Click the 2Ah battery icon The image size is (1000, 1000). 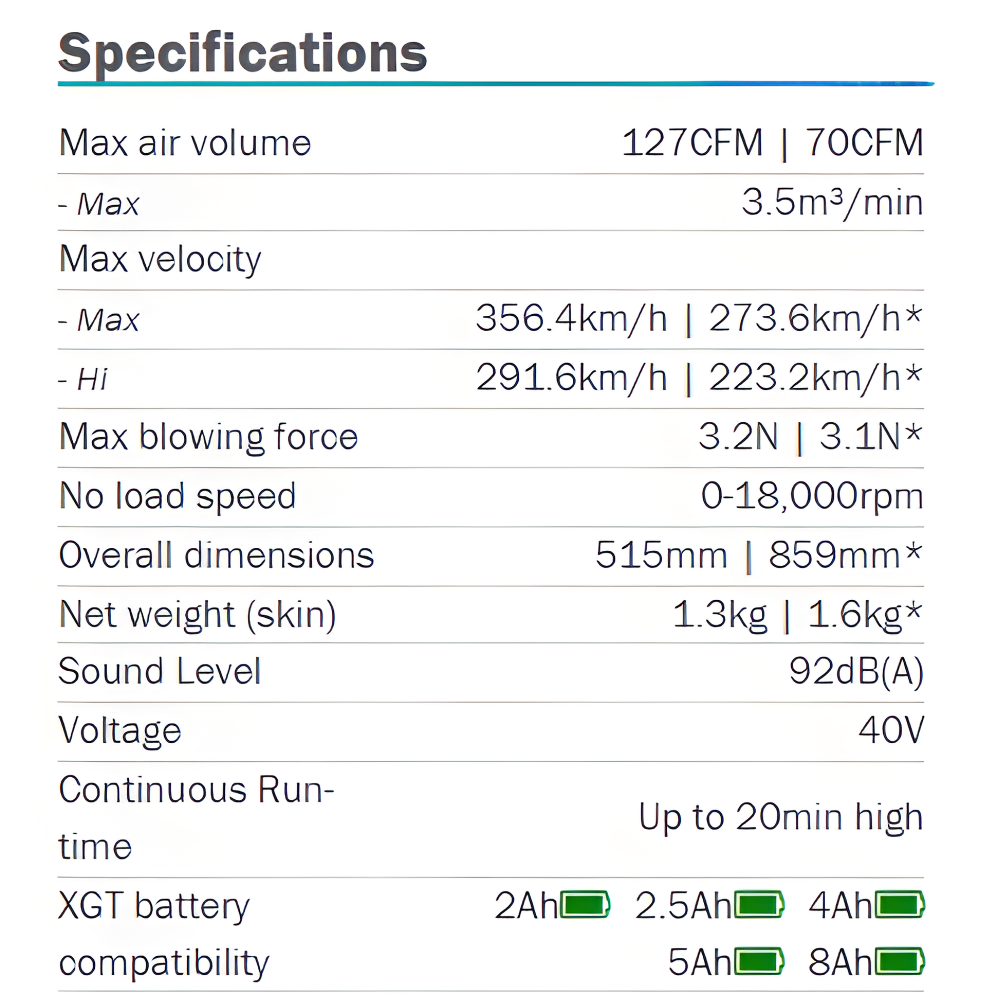(x=585, y=906)
